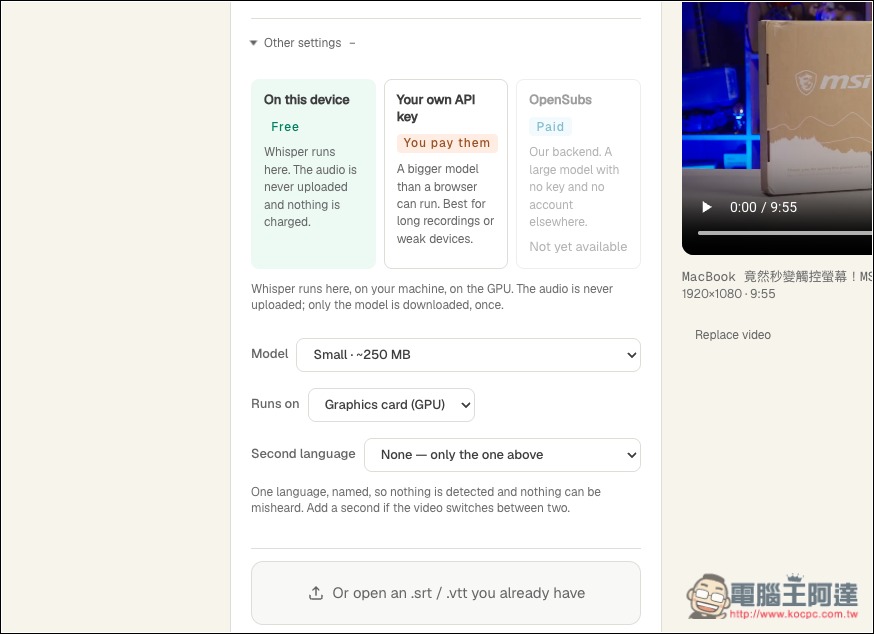
Task: Open the Model dropdown showing Small ~250 MB
Action: click(468, 355)
